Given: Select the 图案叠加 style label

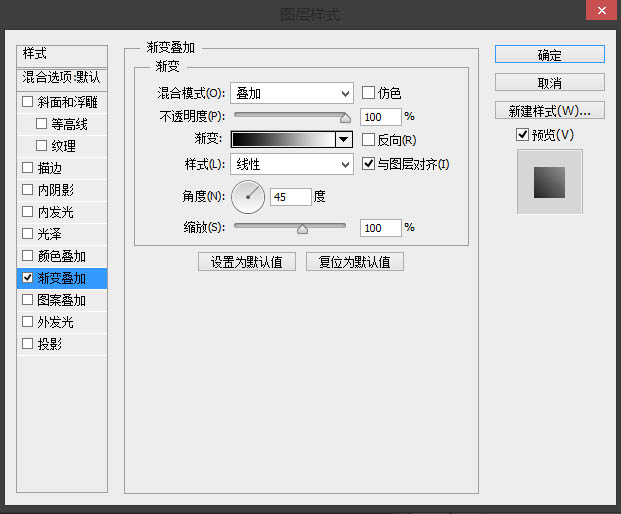Looking at the screenshot, I should coord(61,300).
